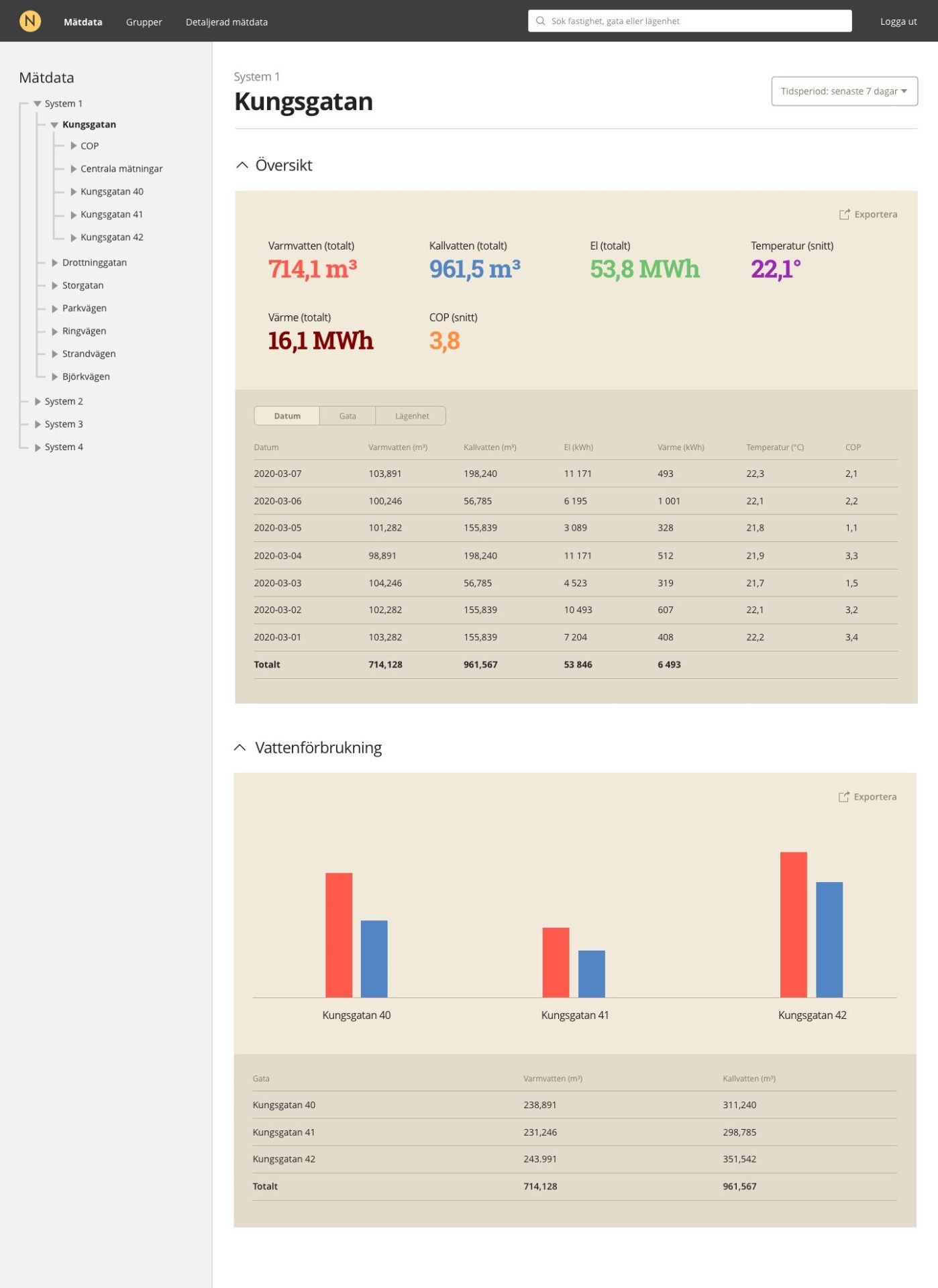Switch table view to Gata

click(x=348, y=416)
